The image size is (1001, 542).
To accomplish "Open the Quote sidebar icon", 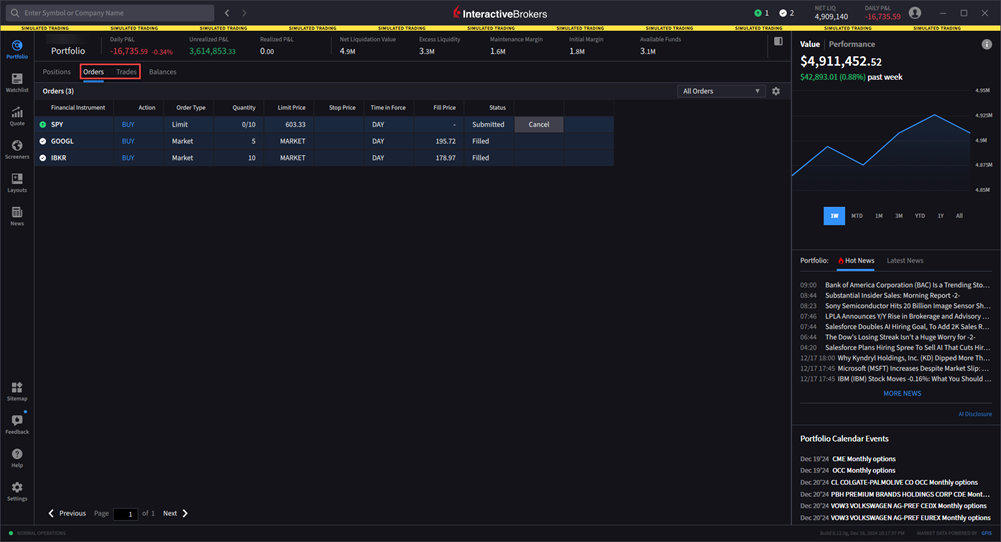I will point(17,116).
